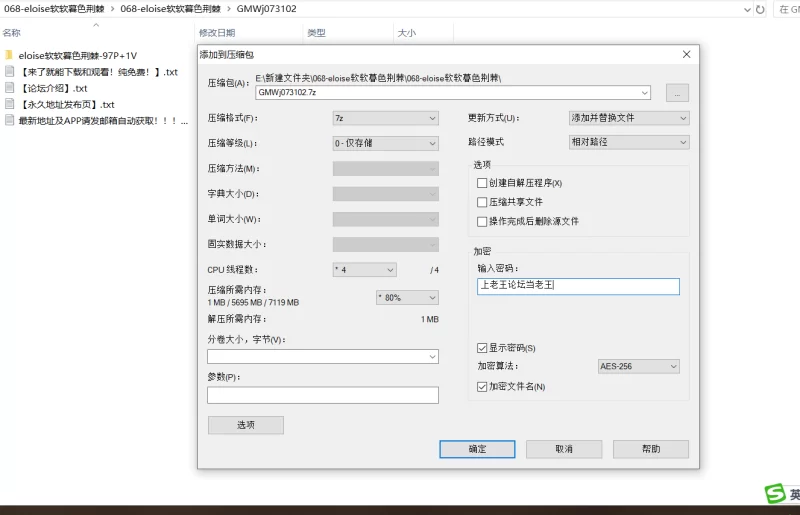800x515 pixels.
Task: Click the 取消 button
Action: pos(564,450)
